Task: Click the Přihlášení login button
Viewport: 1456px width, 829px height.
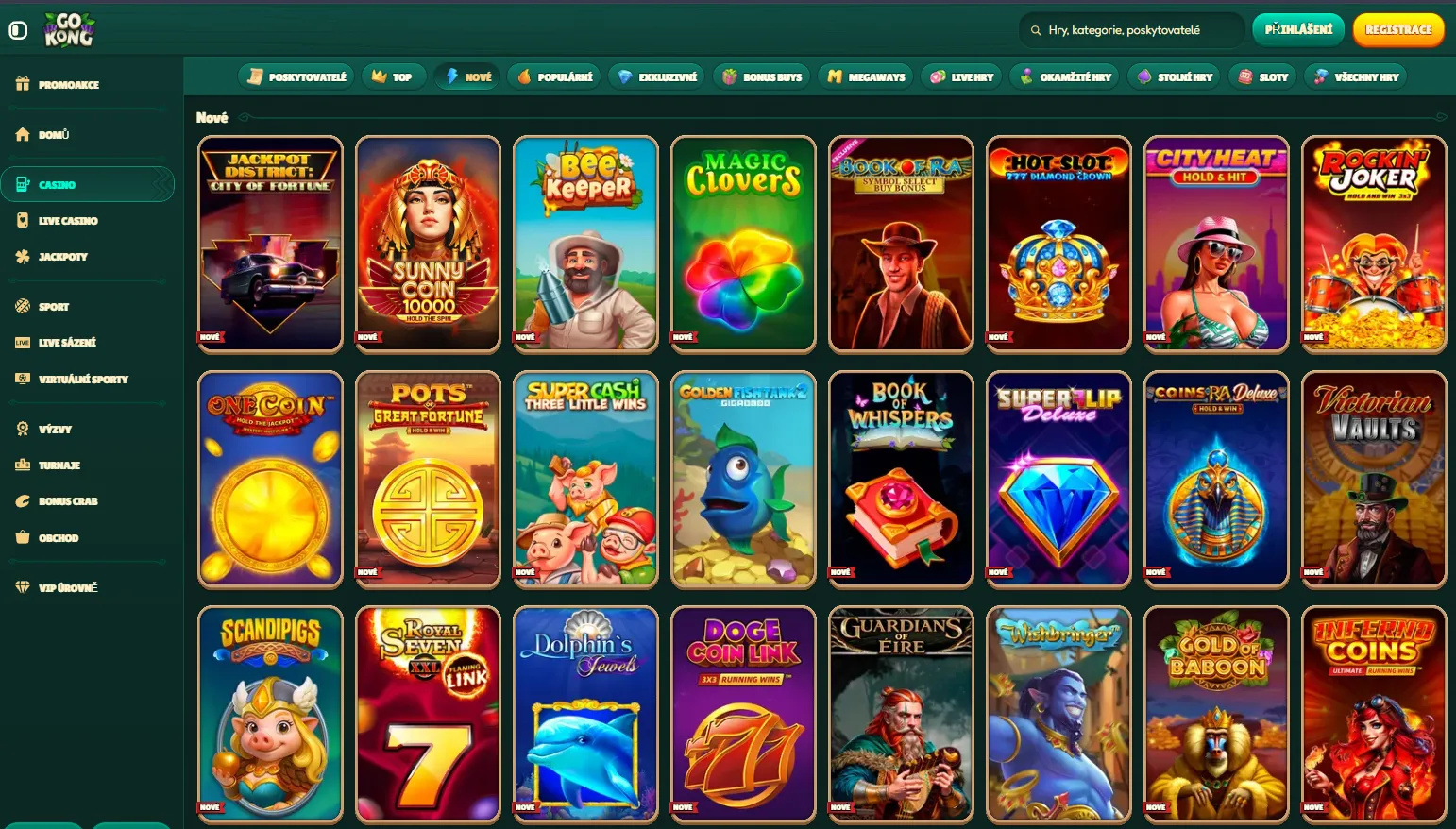Action: click(x=1298, y=29)
